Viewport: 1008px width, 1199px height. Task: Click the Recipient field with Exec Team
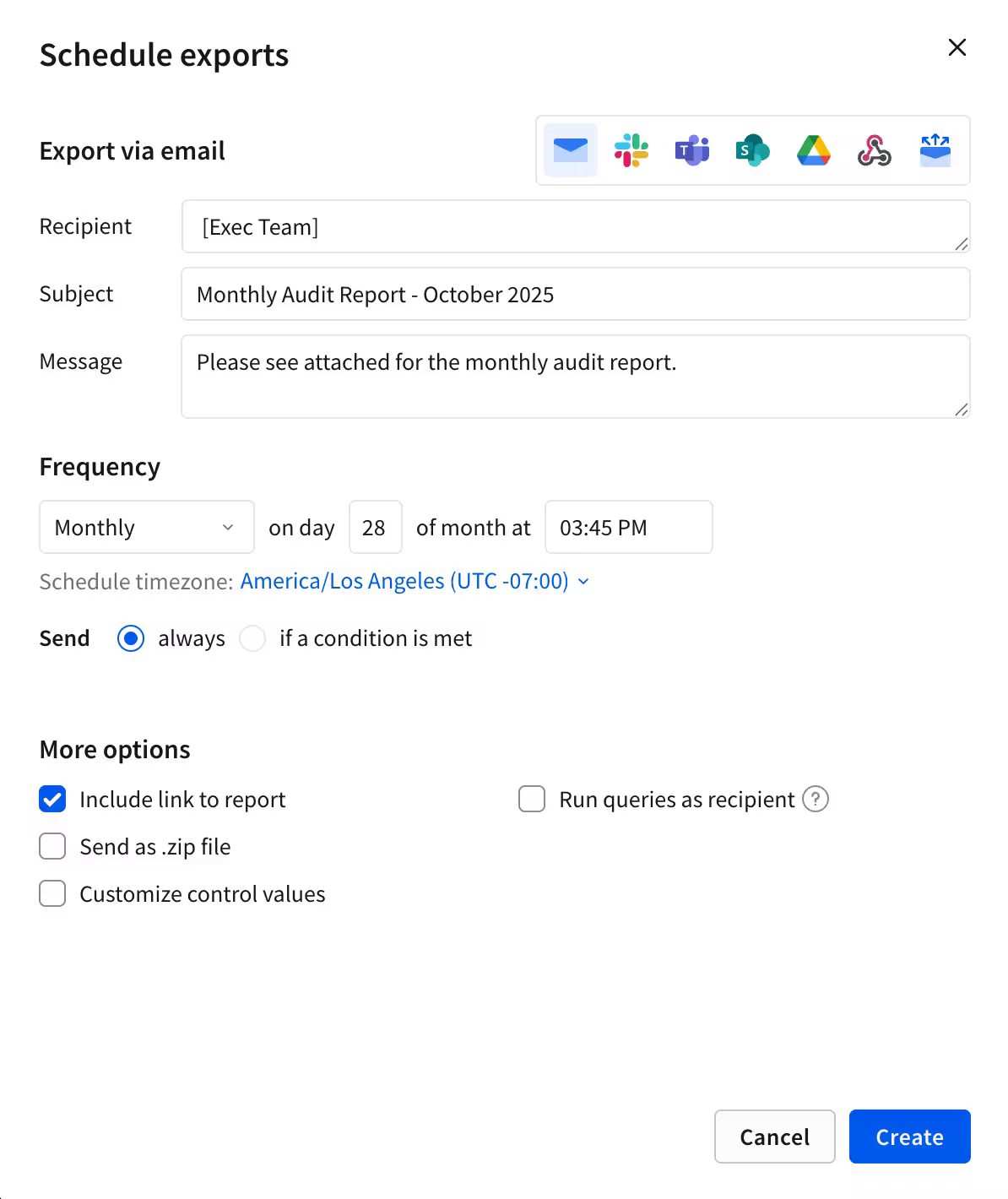pyautogui.click(x=576, y=226)
